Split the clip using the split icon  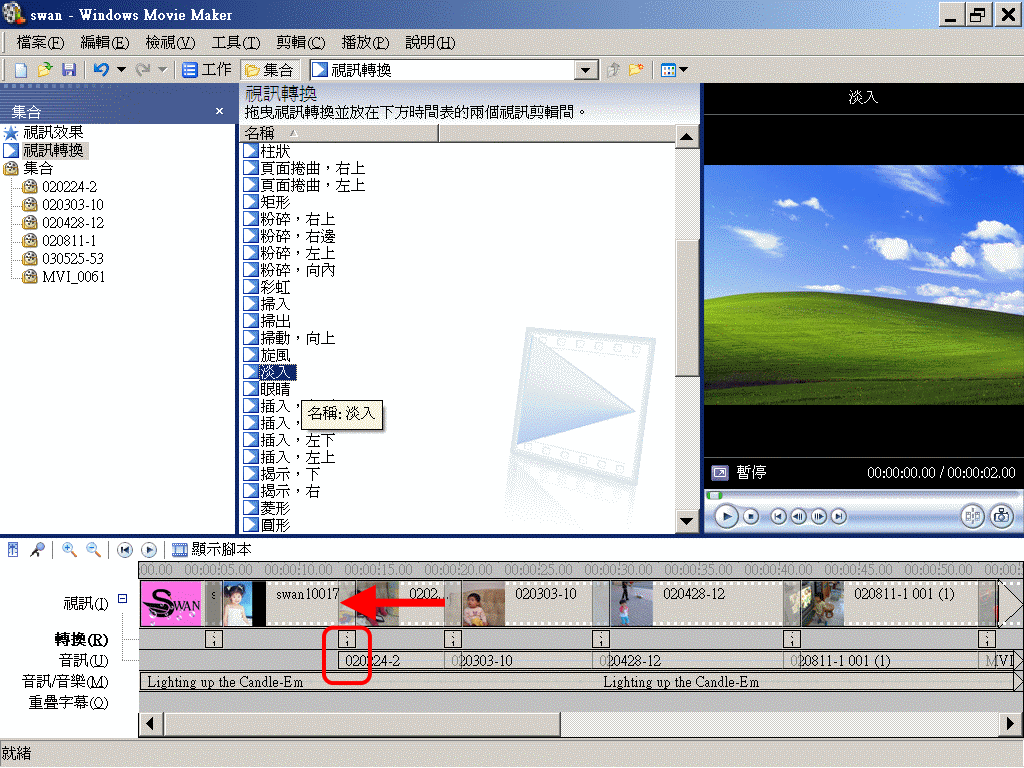tap(972, 516)
